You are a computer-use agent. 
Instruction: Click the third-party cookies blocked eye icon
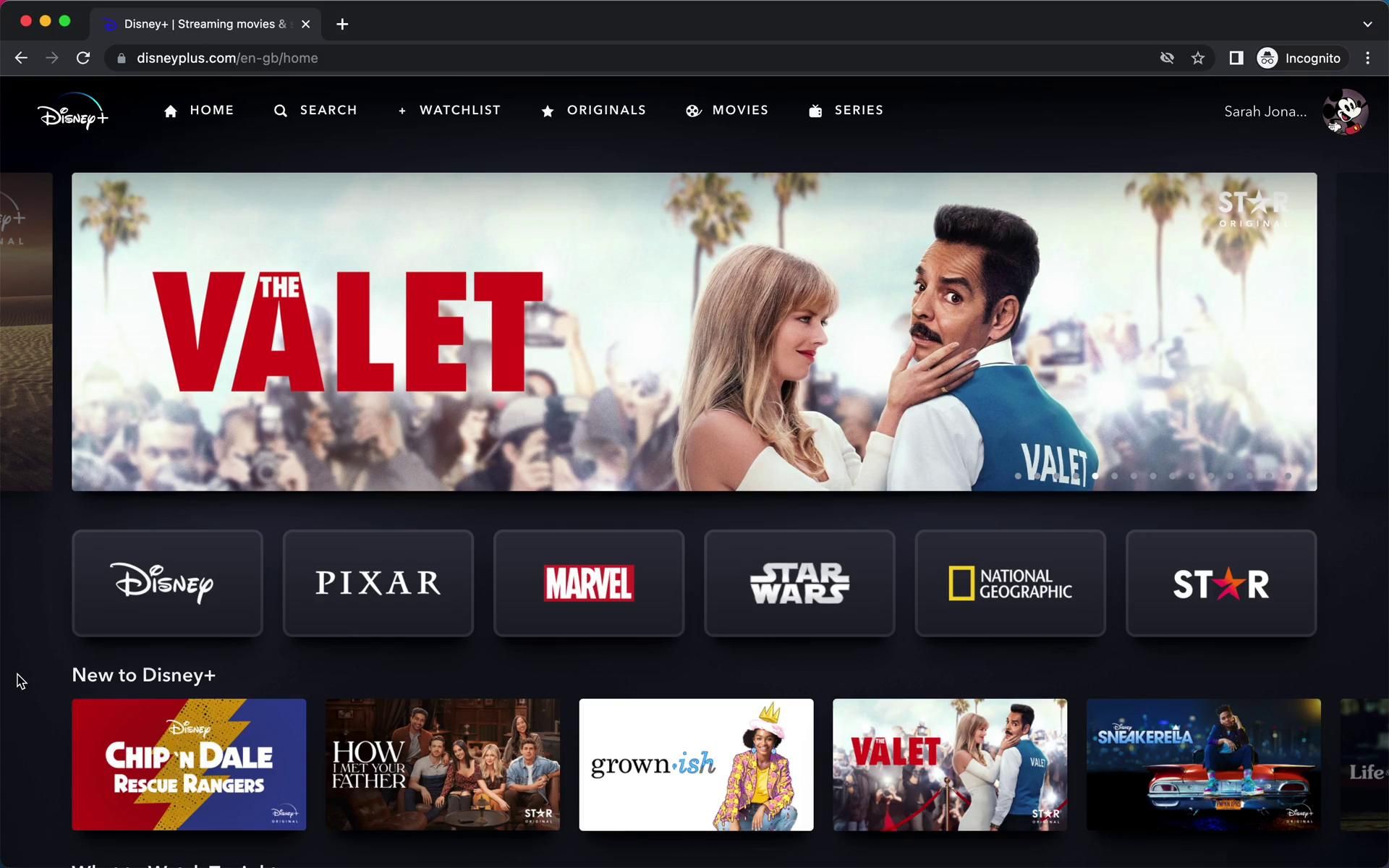coord(1167,58)
